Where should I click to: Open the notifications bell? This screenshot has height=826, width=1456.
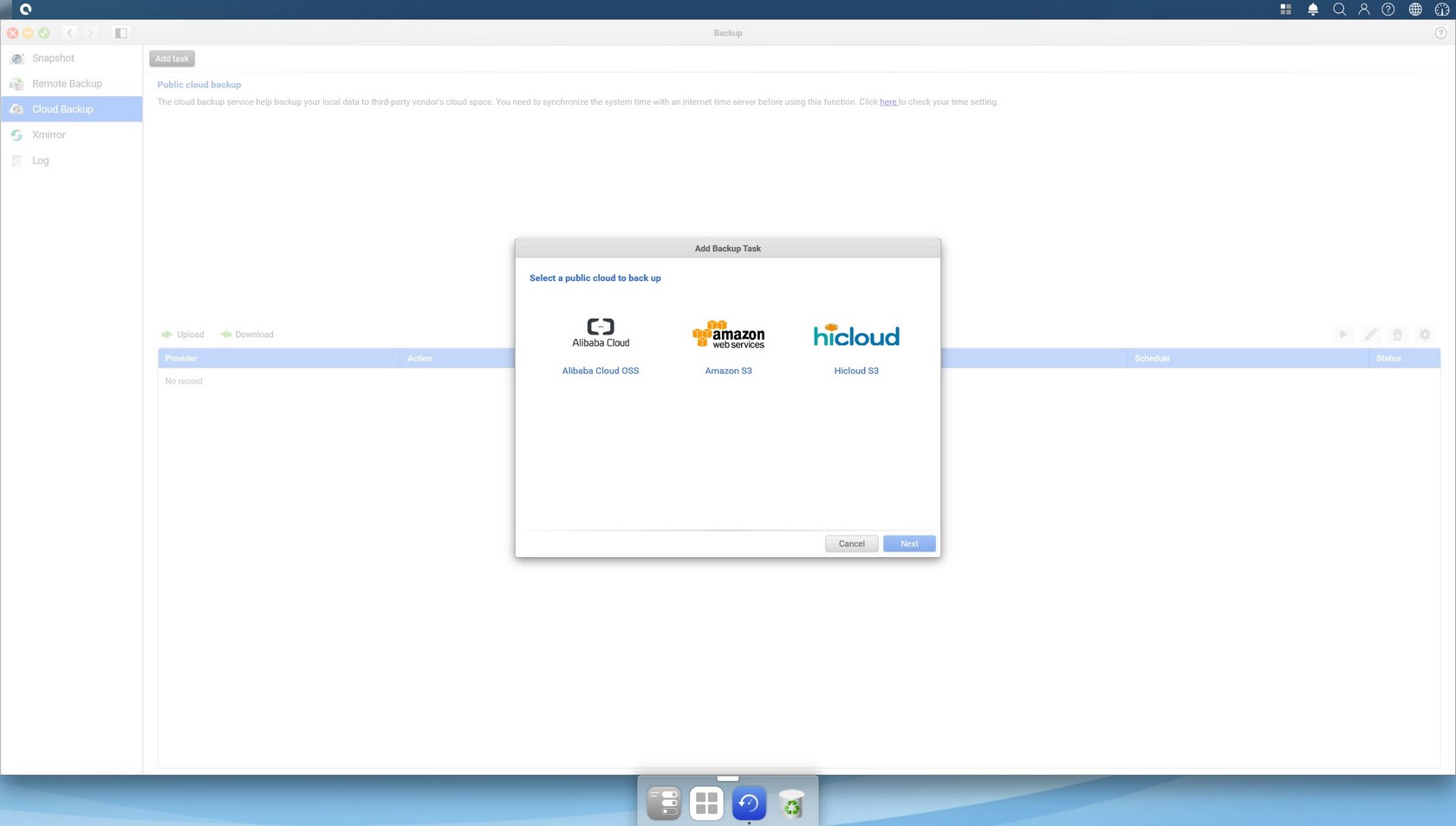pos(1313,10)
